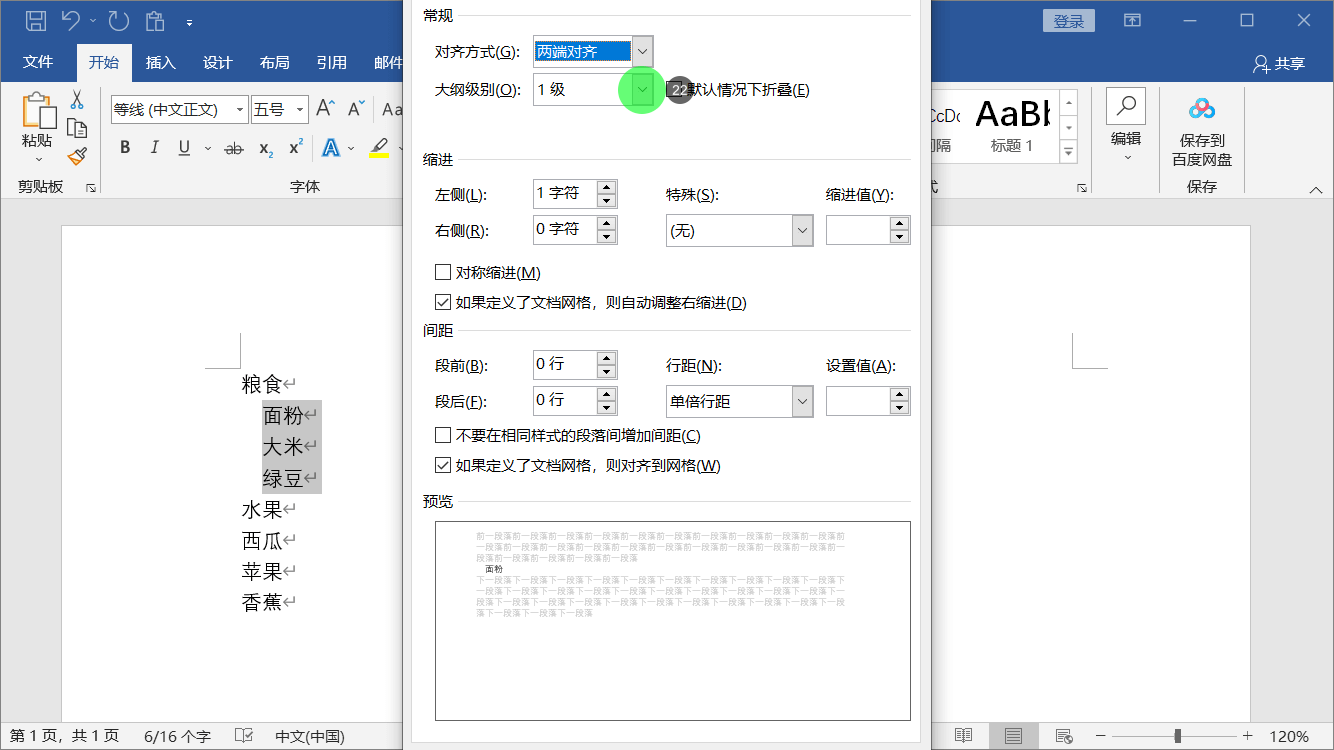Click the Decrease font size icon
1334x750 pixels.
(x=354, y=108)
